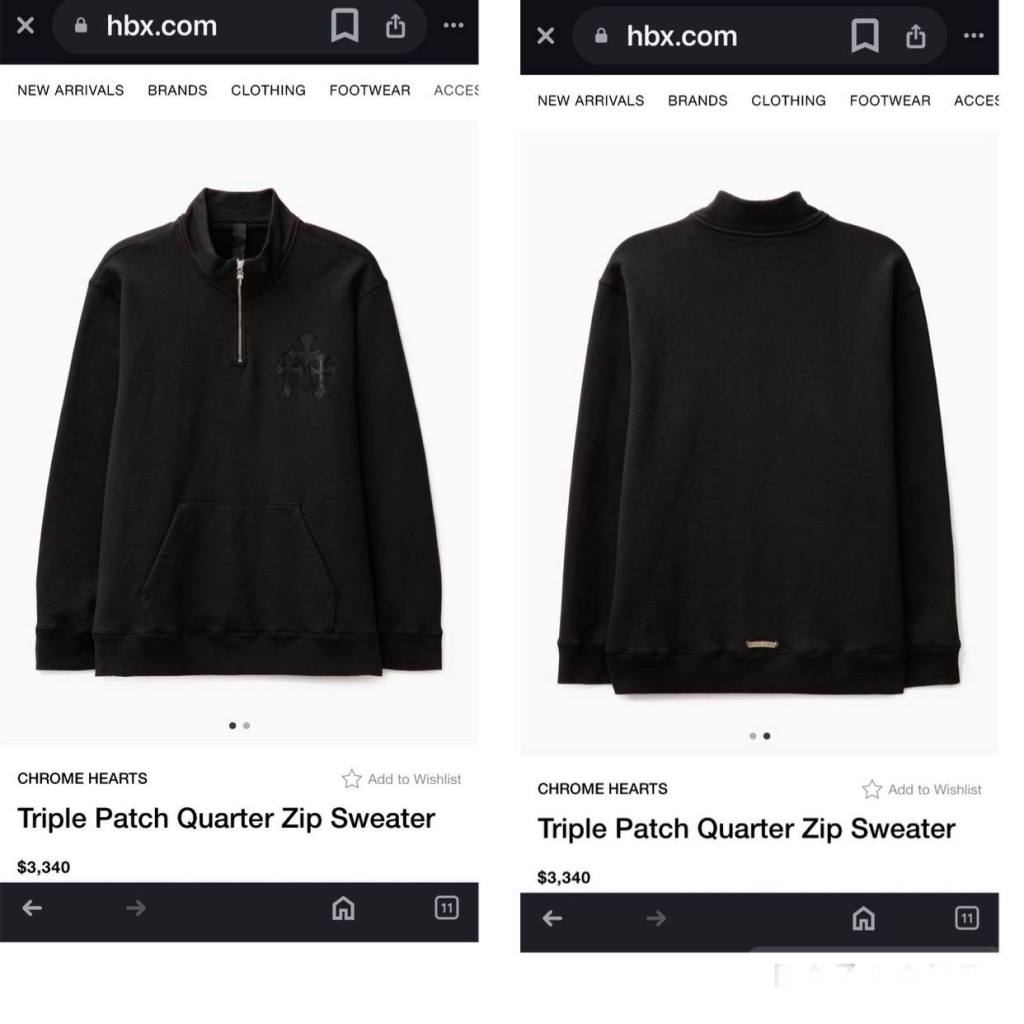Open the three-dot menu in right browser
Viewport: 1024px width, 1024px height.
(x=974, y=36)
